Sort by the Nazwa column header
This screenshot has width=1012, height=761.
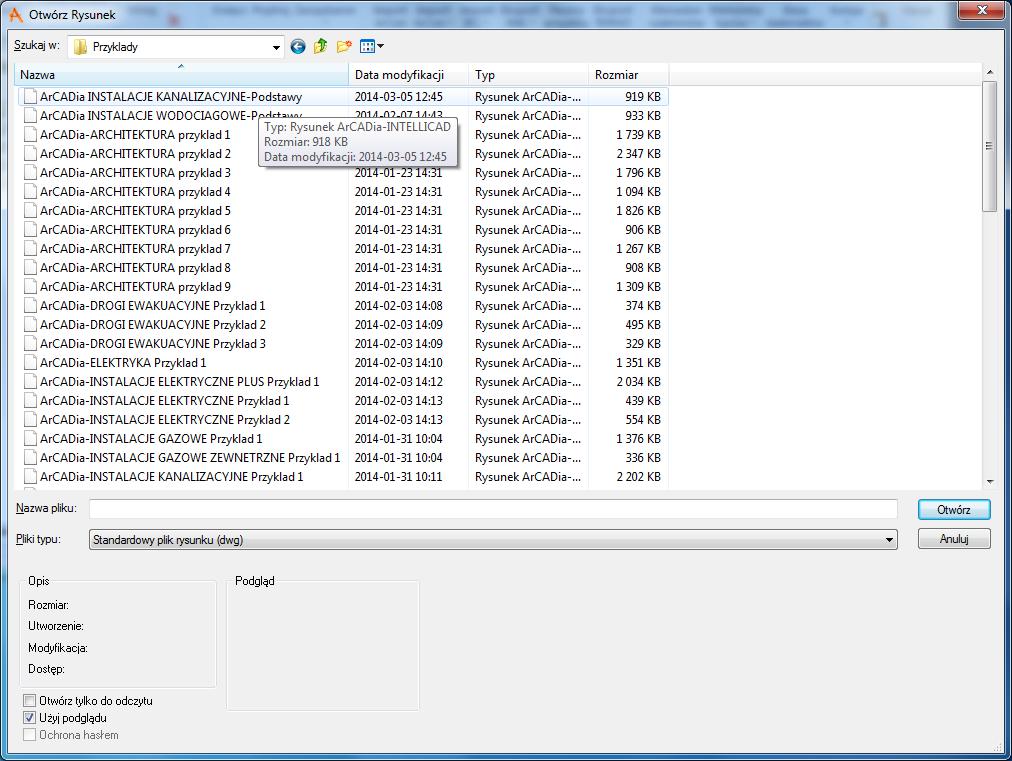(x=181, y=75)
